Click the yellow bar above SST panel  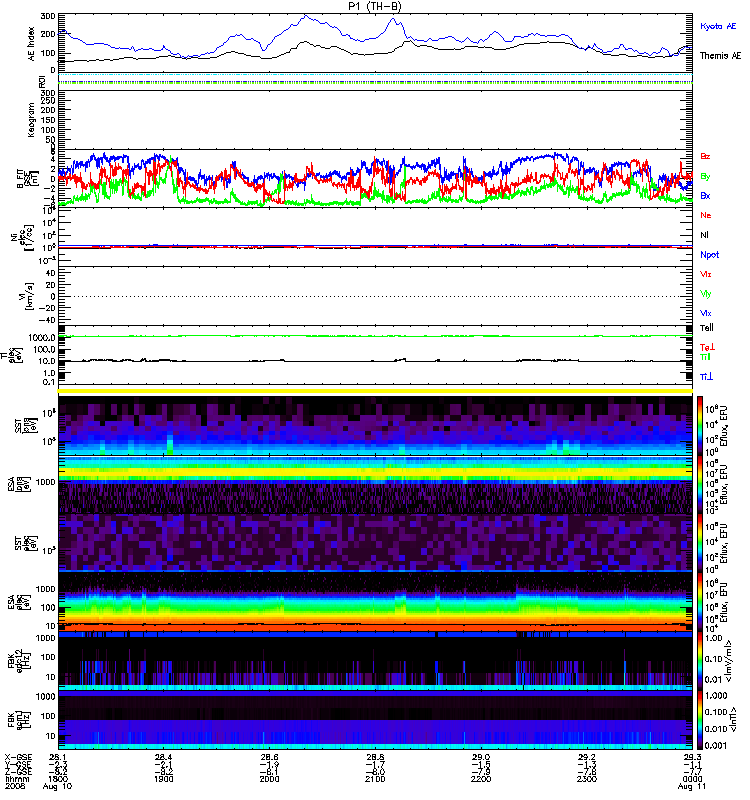(376, 391)
